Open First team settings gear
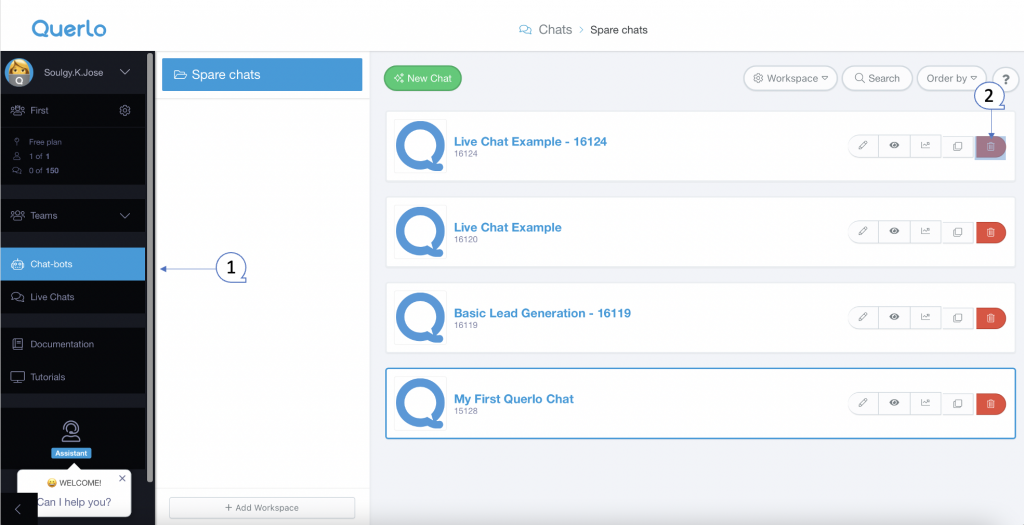This screenshot has height=525, width=1024. click(125, 110)
